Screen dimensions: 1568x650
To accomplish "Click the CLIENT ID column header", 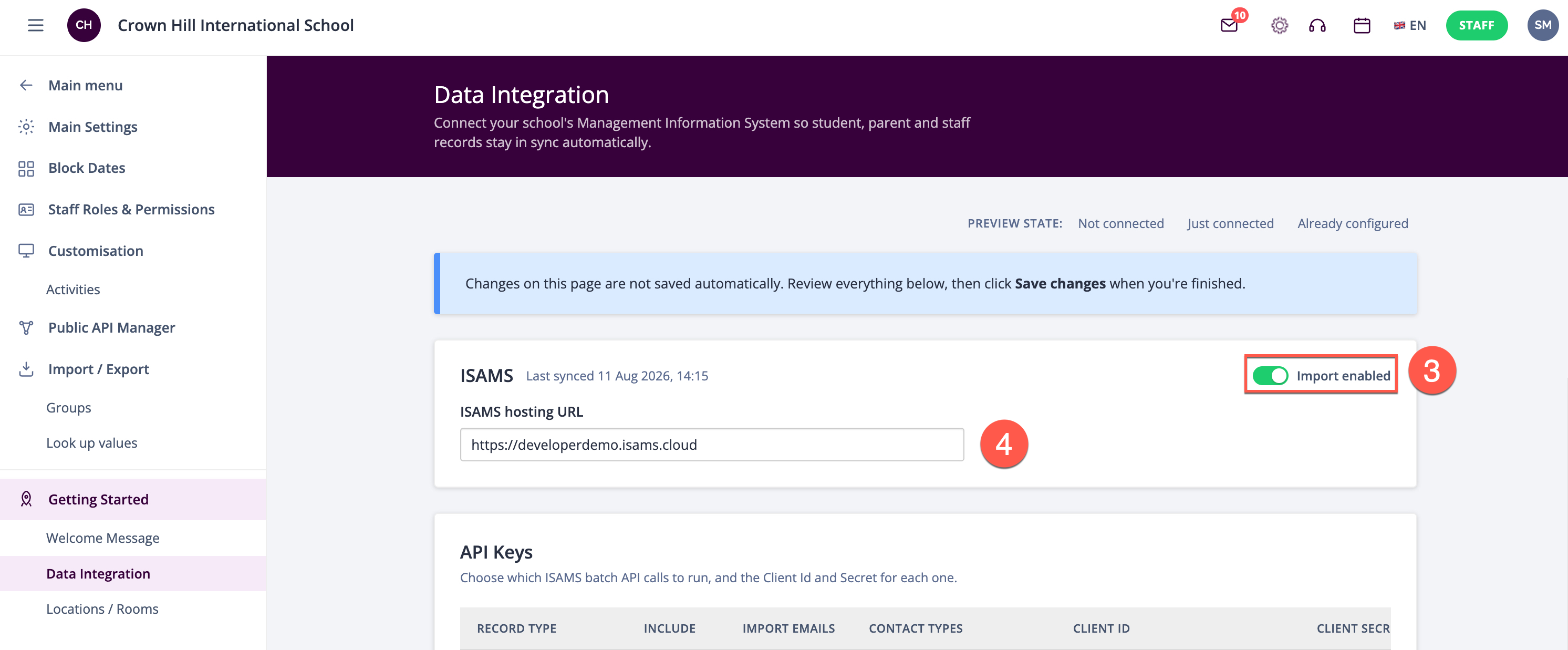I will tap(1100, 628).
